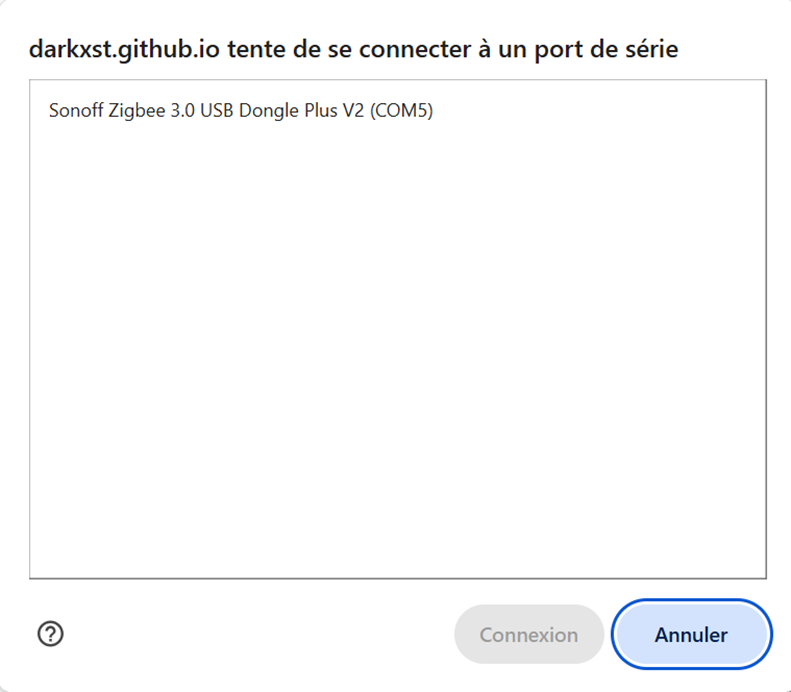Highlight the Sonoff dongle list item

(x=398, y=110)
